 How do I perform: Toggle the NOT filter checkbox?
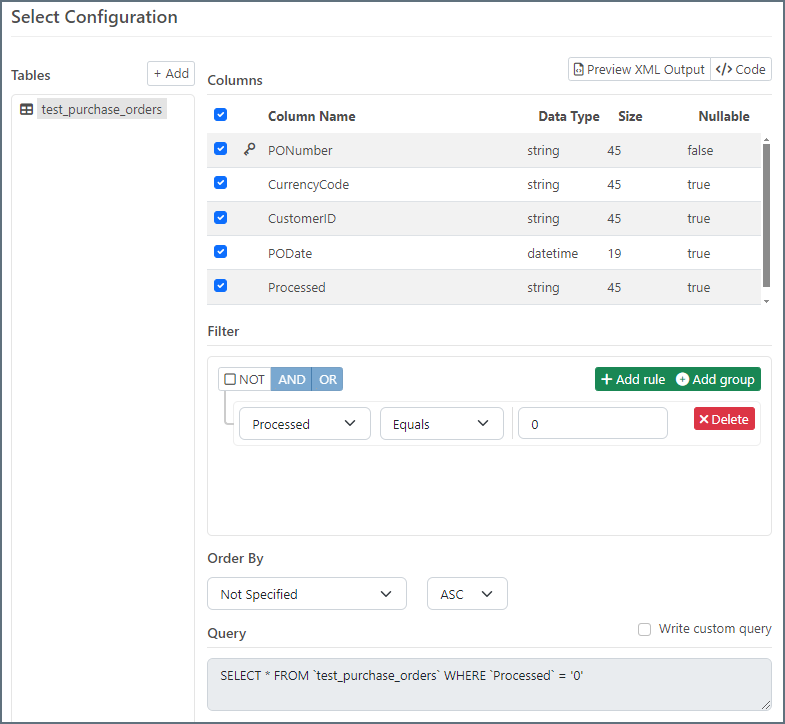click(231, 379)
